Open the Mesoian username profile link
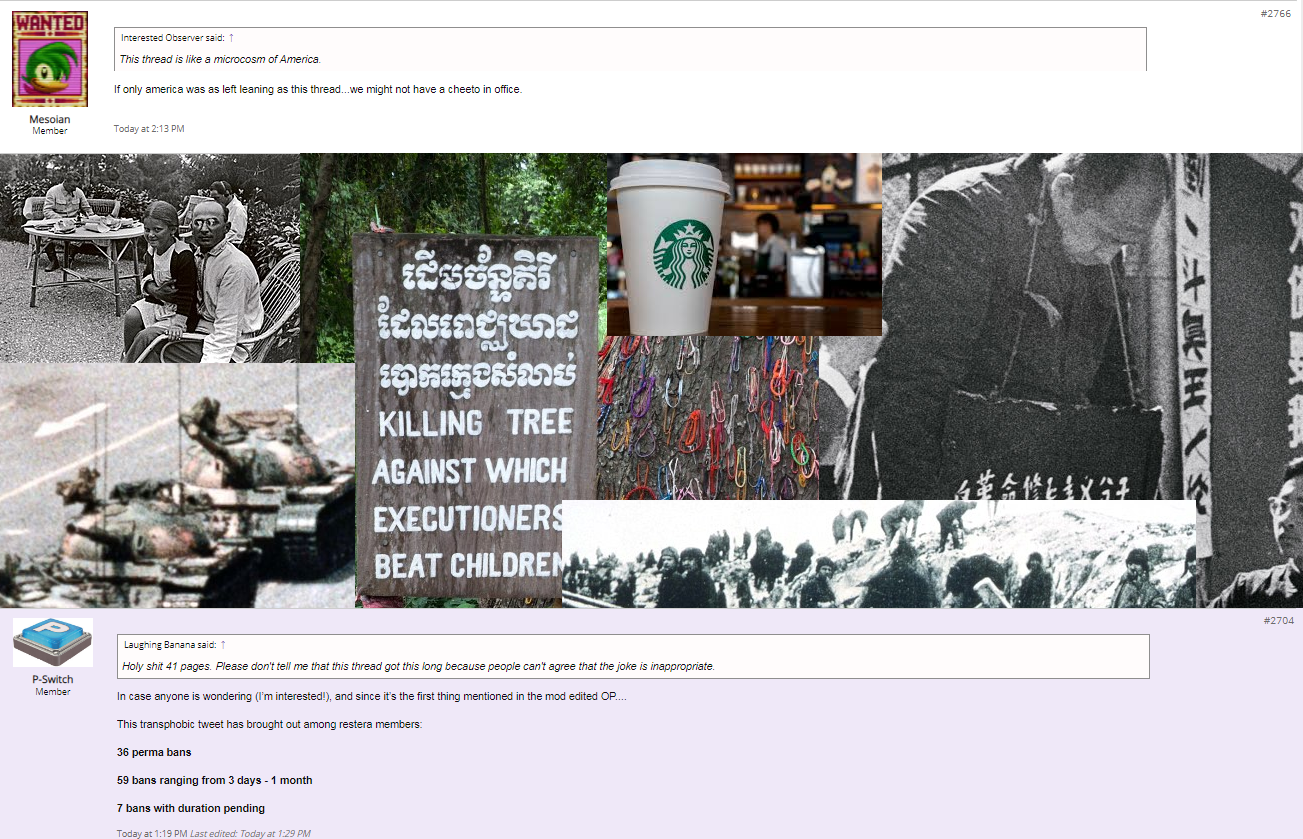The height and width of the screenshot is (839, 1303). tap(50, 119)
